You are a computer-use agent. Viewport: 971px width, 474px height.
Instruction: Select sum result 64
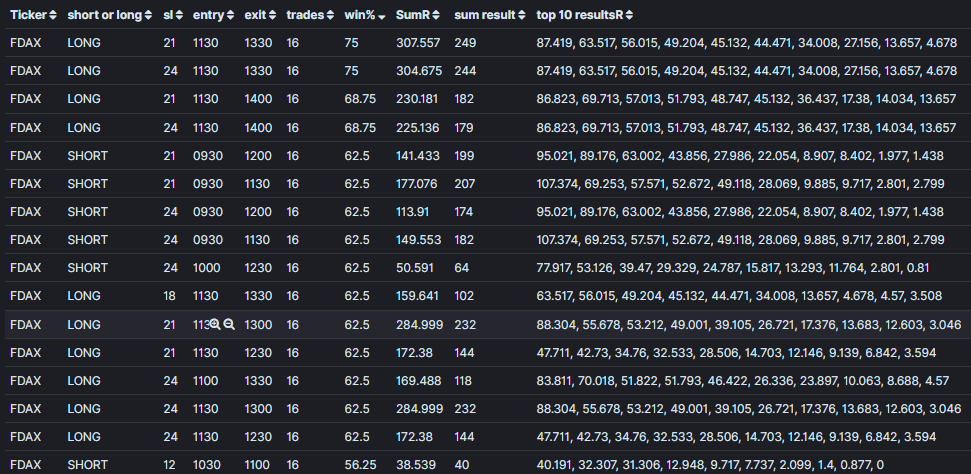461,268
